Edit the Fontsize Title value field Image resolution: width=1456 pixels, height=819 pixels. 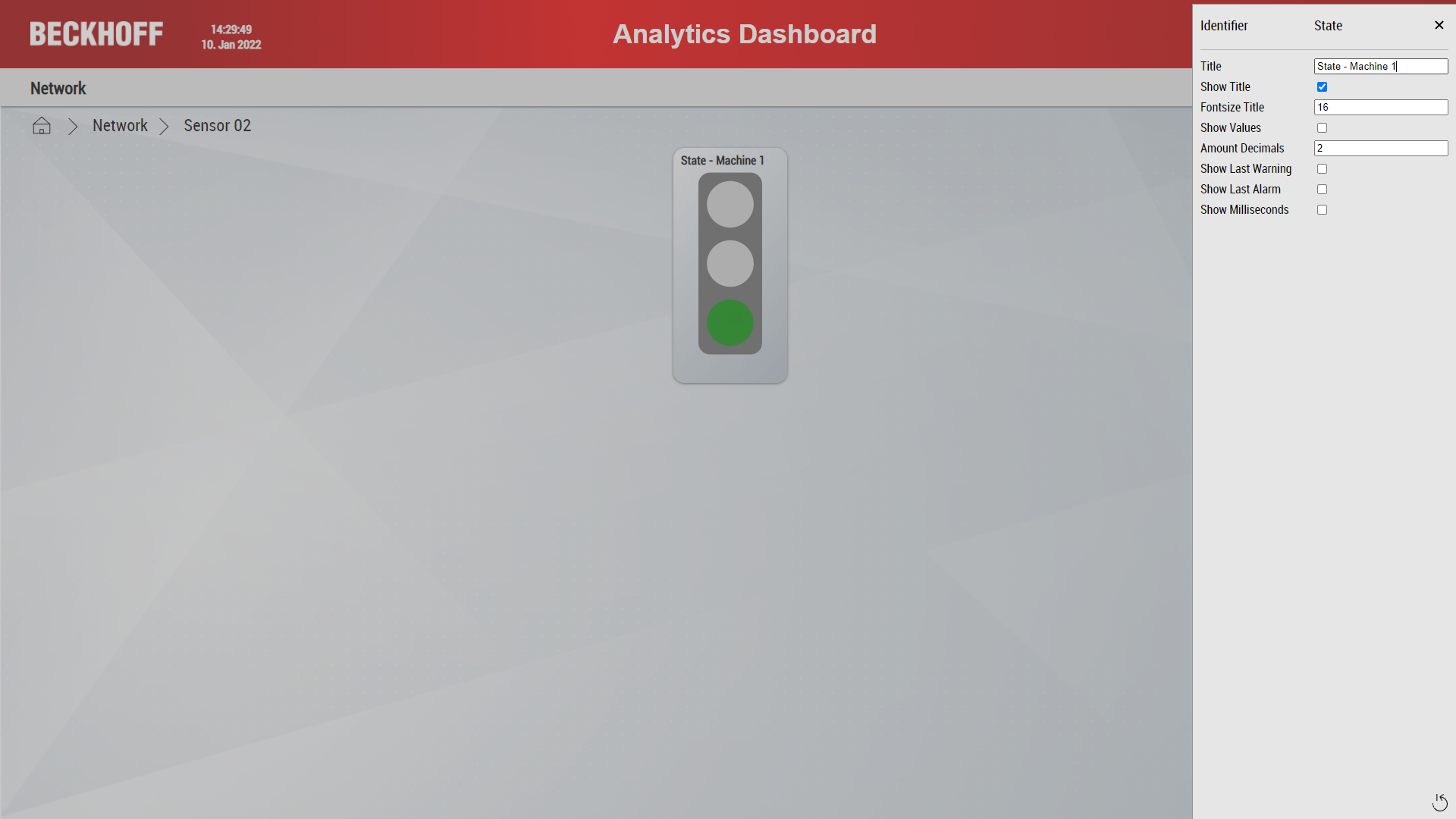coord(1381,107)
